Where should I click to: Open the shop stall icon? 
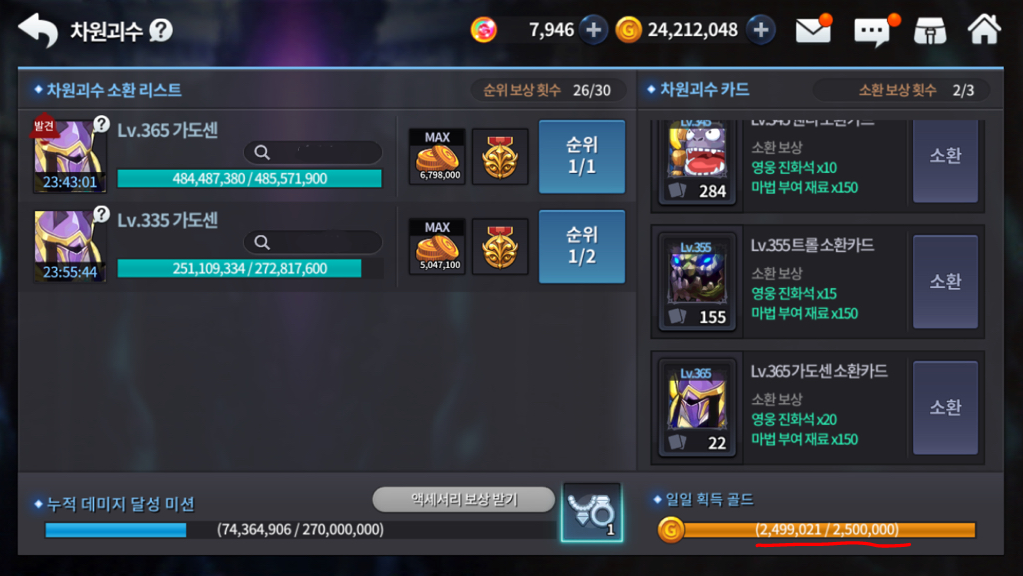tap(930, 30)
